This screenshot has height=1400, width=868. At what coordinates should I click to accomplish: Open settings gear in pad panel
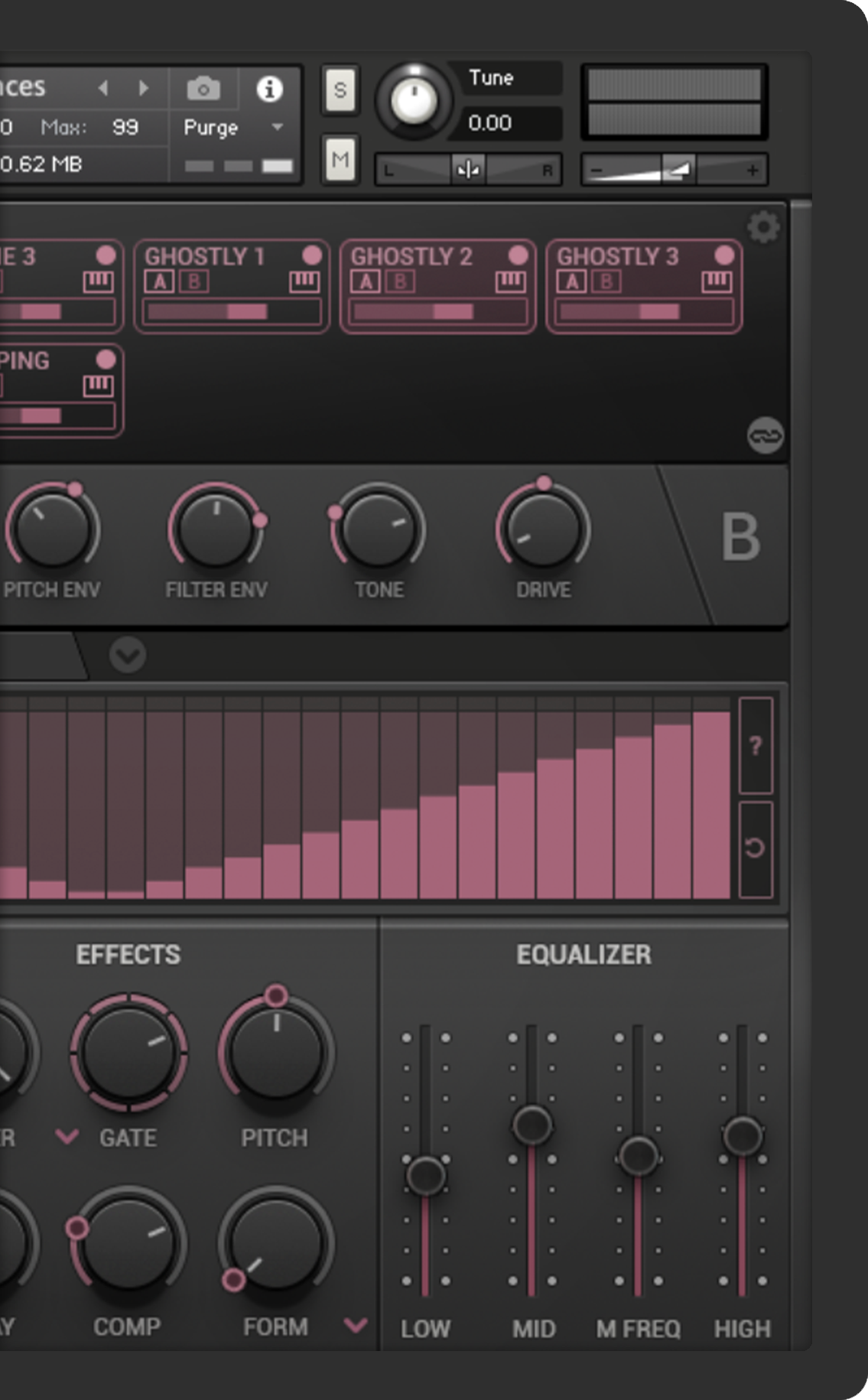coord(763,227)
